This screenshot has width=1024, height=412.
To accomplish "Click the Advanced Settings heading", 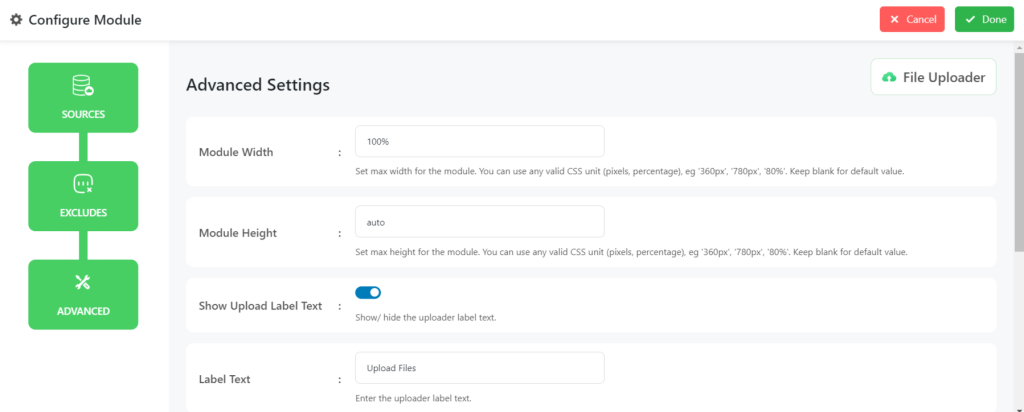I will click(258, 85).
